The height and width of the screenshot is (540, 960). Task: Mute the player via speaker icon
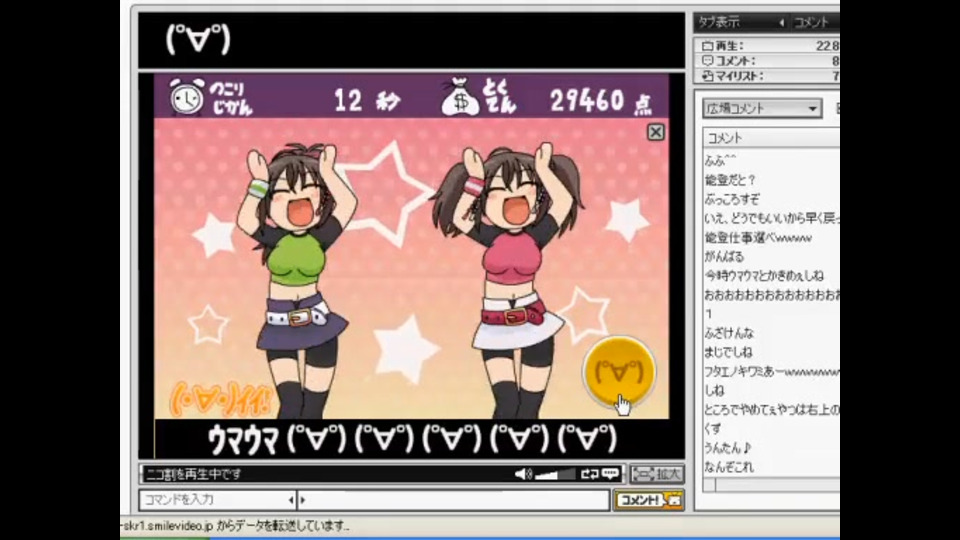522,474
